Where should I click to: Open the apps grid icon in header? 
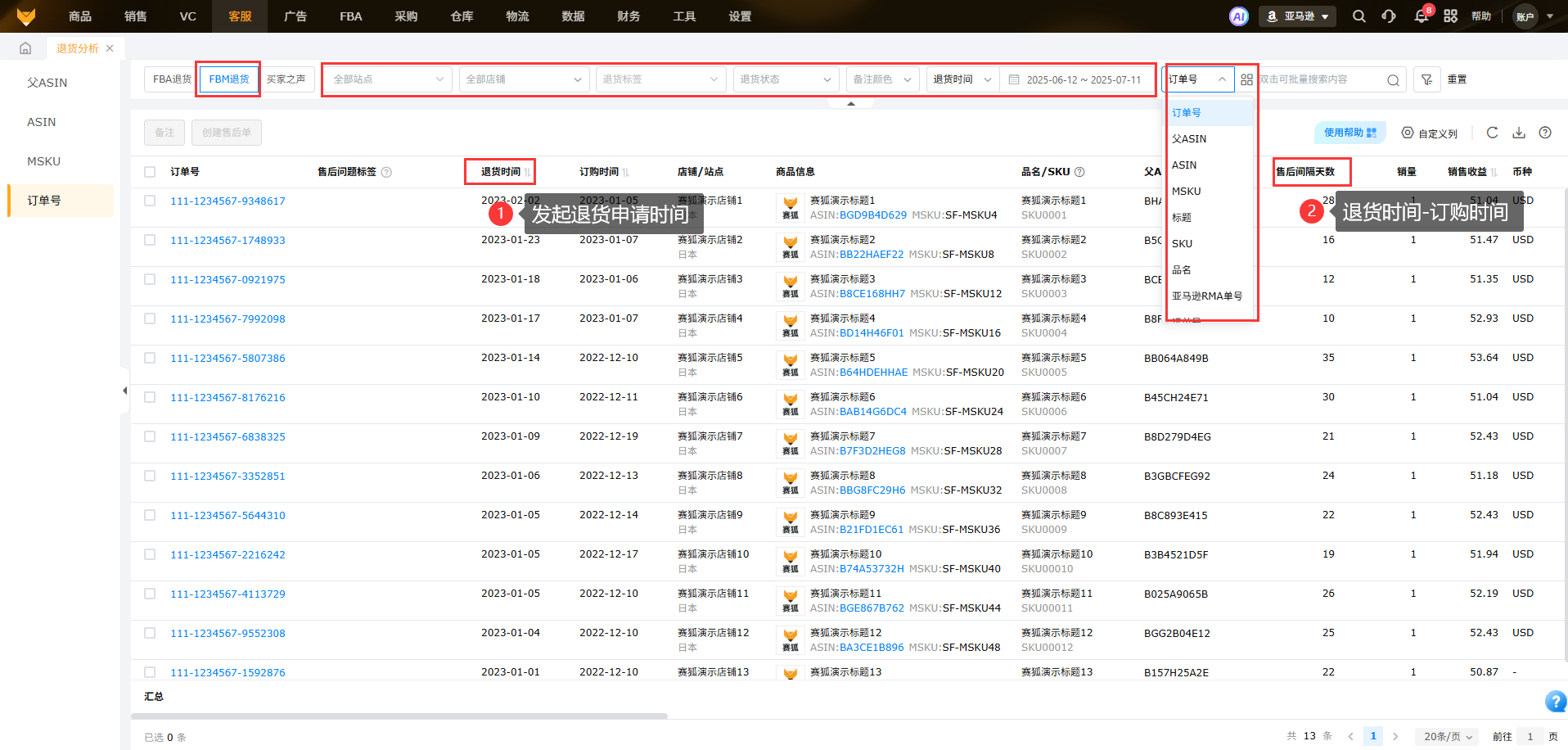click(1450, 16)
